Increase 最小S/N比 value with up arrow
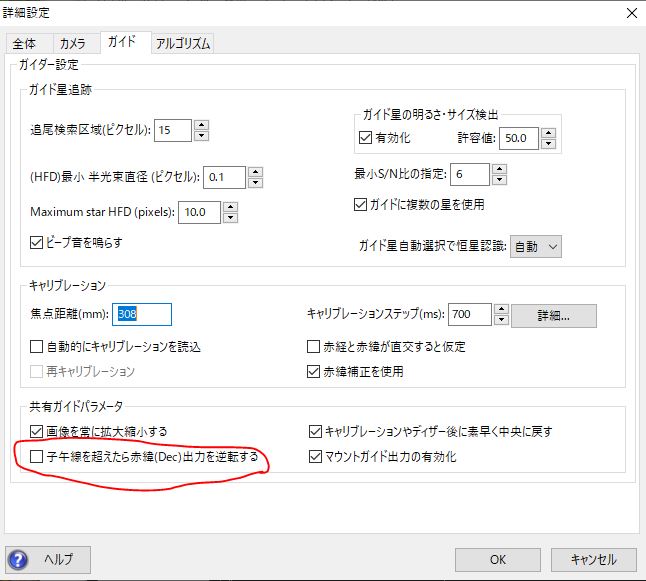Image resolution: width=646 pixels, height=581 pixels. tap(498, 169)
